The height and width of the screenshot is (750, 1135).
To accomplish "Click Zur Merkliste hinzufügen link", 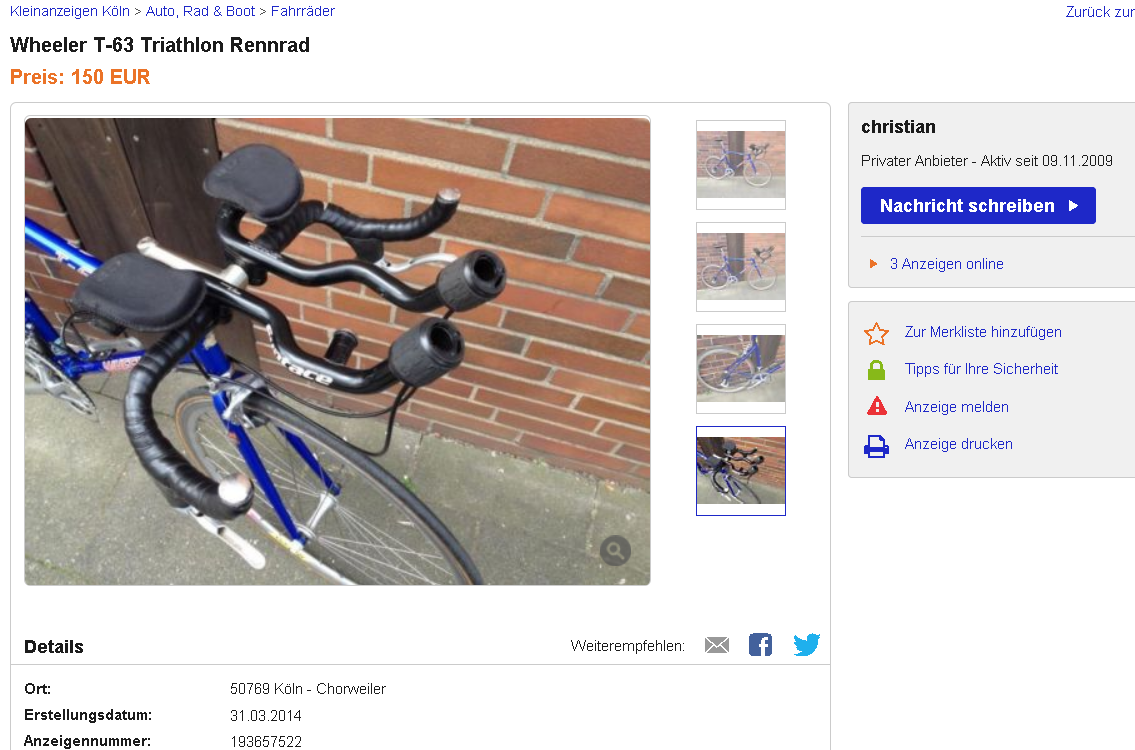I will 983,332.
